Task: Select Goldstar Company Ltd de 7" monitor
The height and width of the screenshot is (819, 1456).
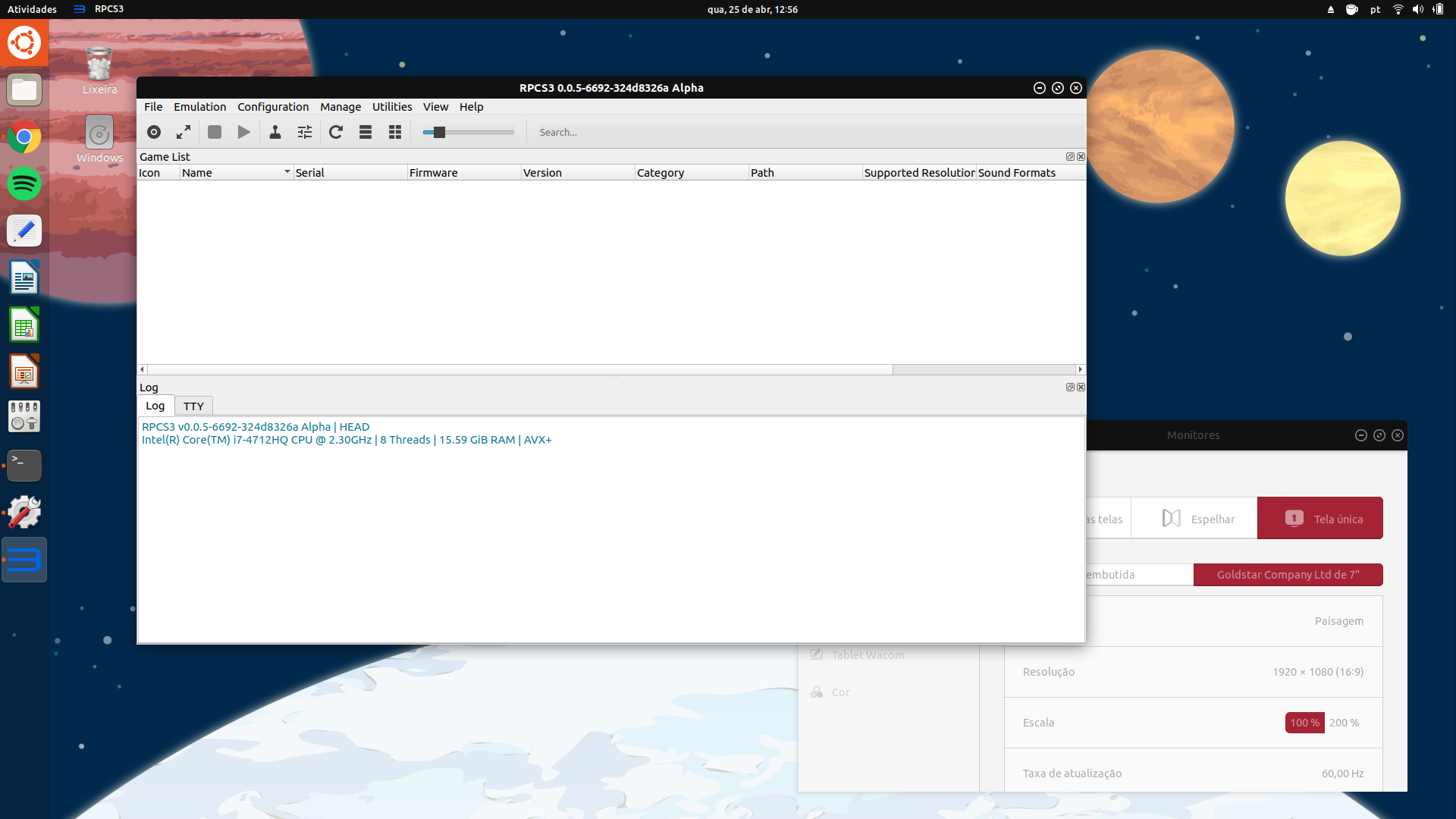Action: [x=1288, y=575]
